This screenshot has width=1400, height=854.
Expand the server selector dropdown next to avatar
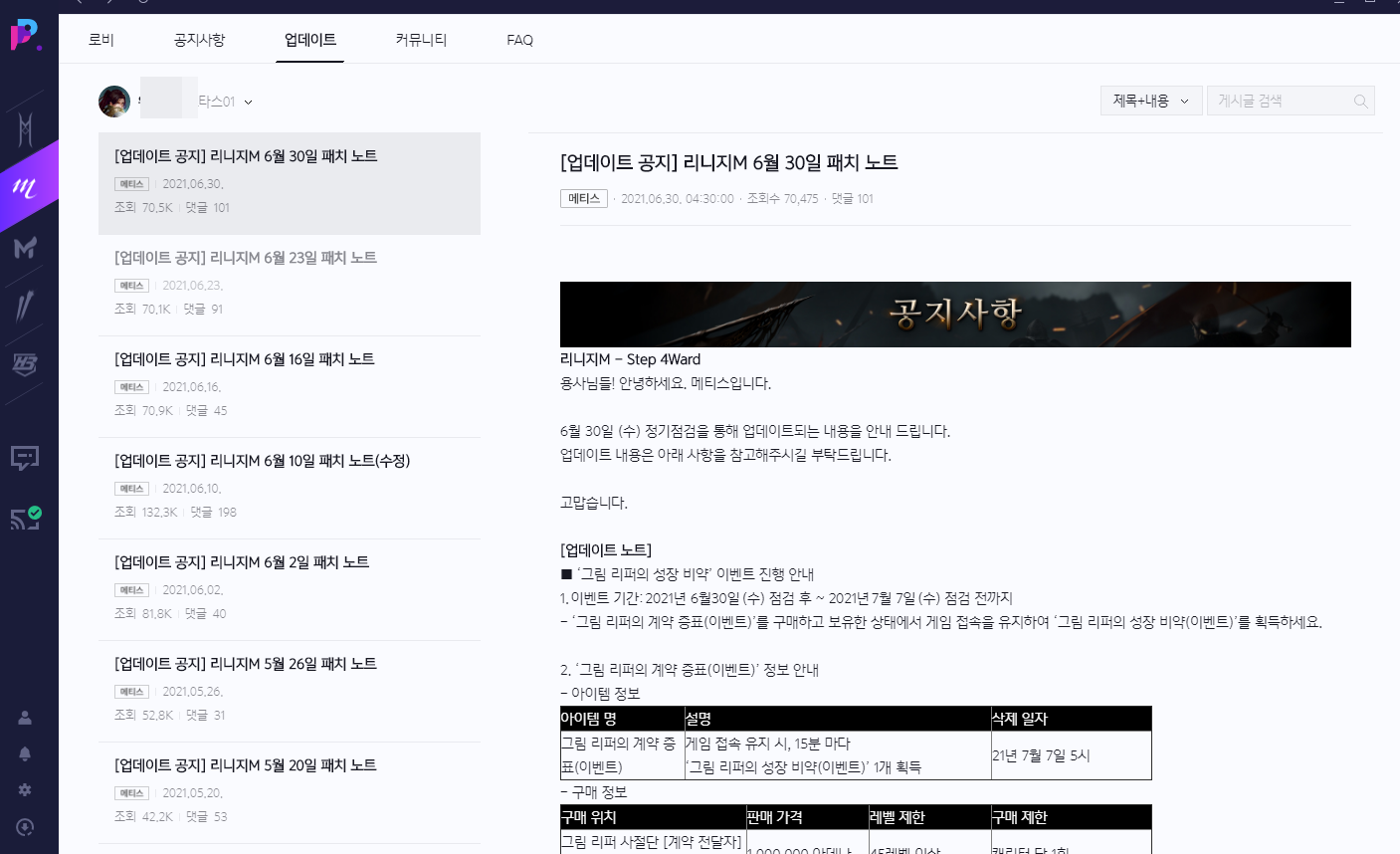(248, 102)
